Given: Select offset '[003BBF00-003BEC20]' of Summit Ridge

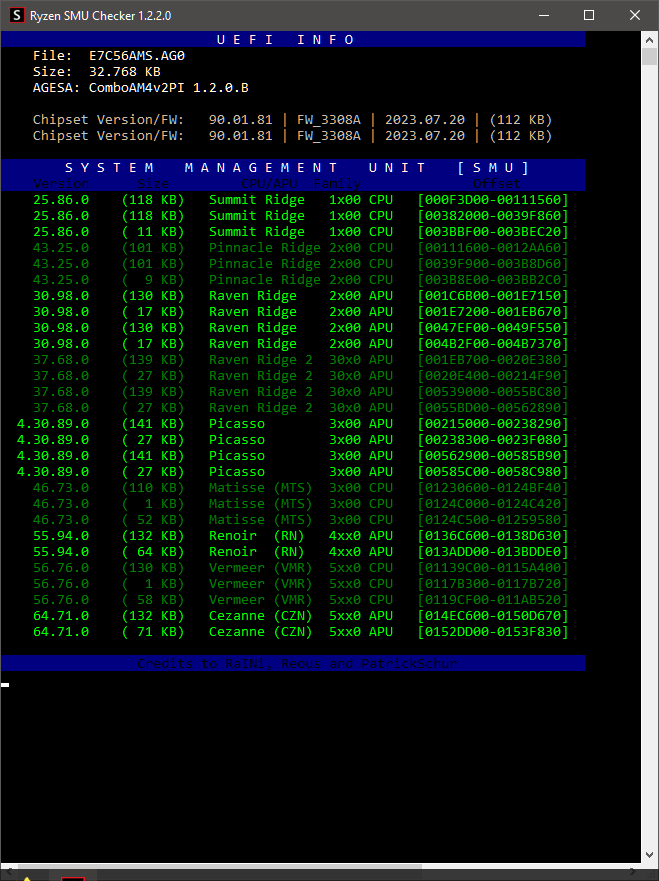Looking at the screenshot, I should click(x=493, y=231).
